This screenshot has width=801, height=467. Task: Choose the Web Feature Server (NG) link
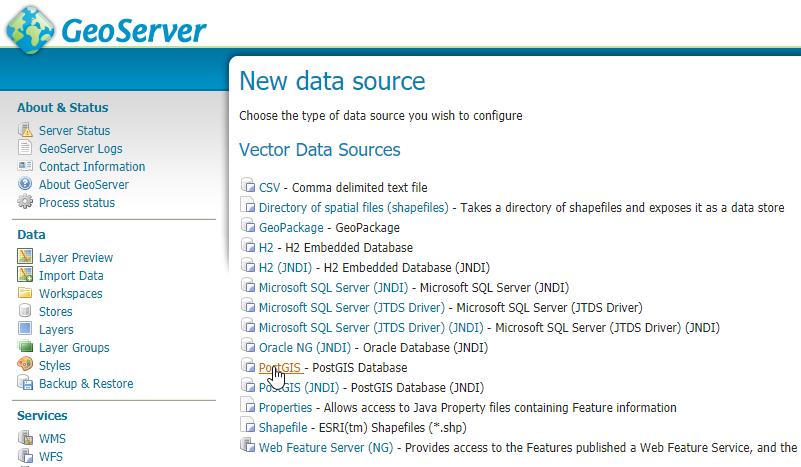326,448
